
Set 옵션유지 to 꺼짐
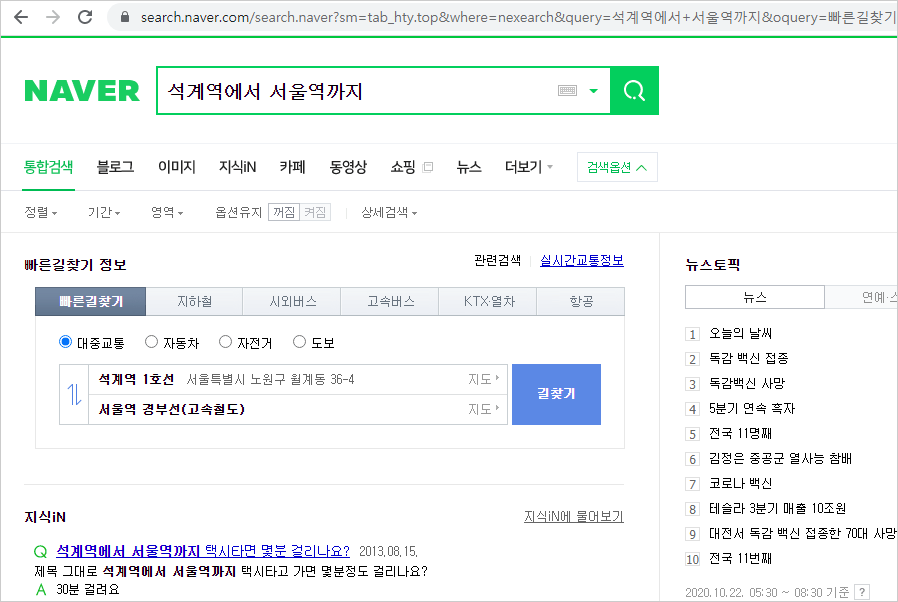click(283, 213)
